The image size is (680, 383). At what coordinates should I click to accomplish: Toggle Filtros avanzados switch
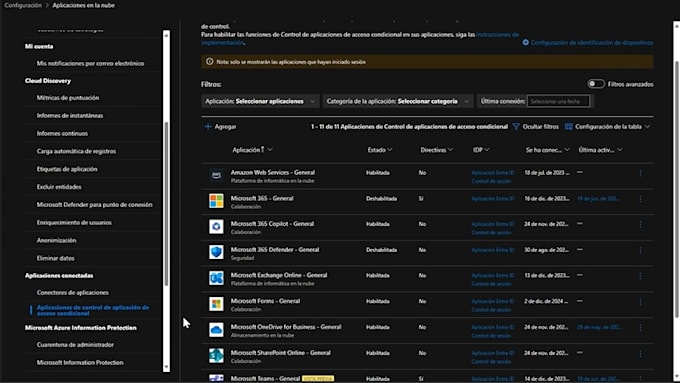click(595, 84)
